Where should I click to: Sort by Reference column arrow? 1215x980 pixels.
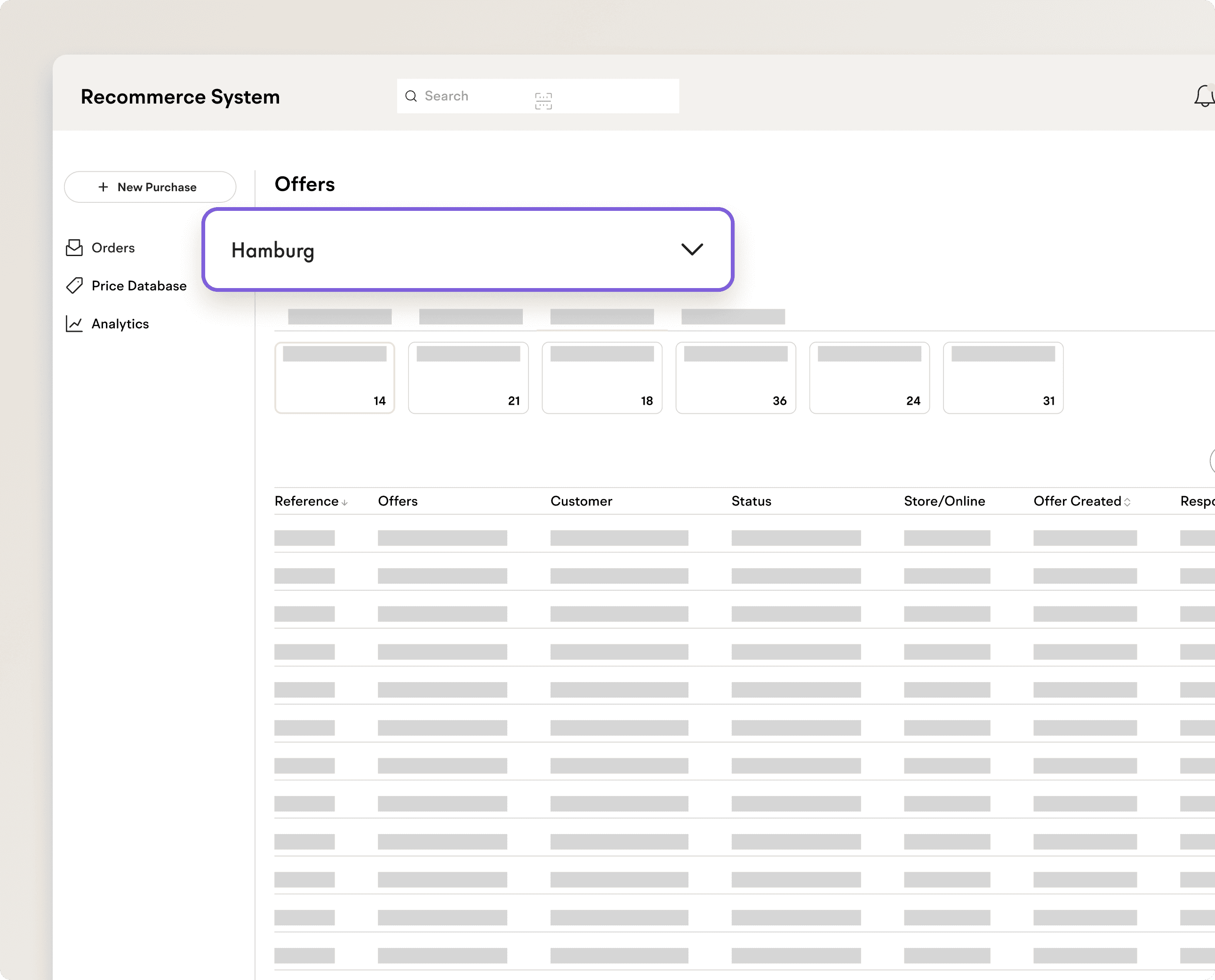click(x=344, y=502)
